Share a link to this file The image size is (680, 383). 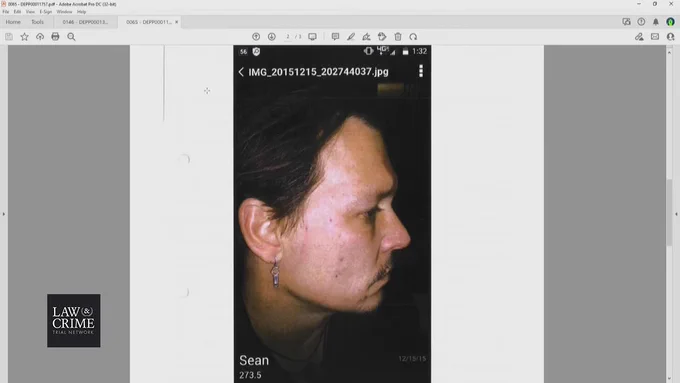639,37
